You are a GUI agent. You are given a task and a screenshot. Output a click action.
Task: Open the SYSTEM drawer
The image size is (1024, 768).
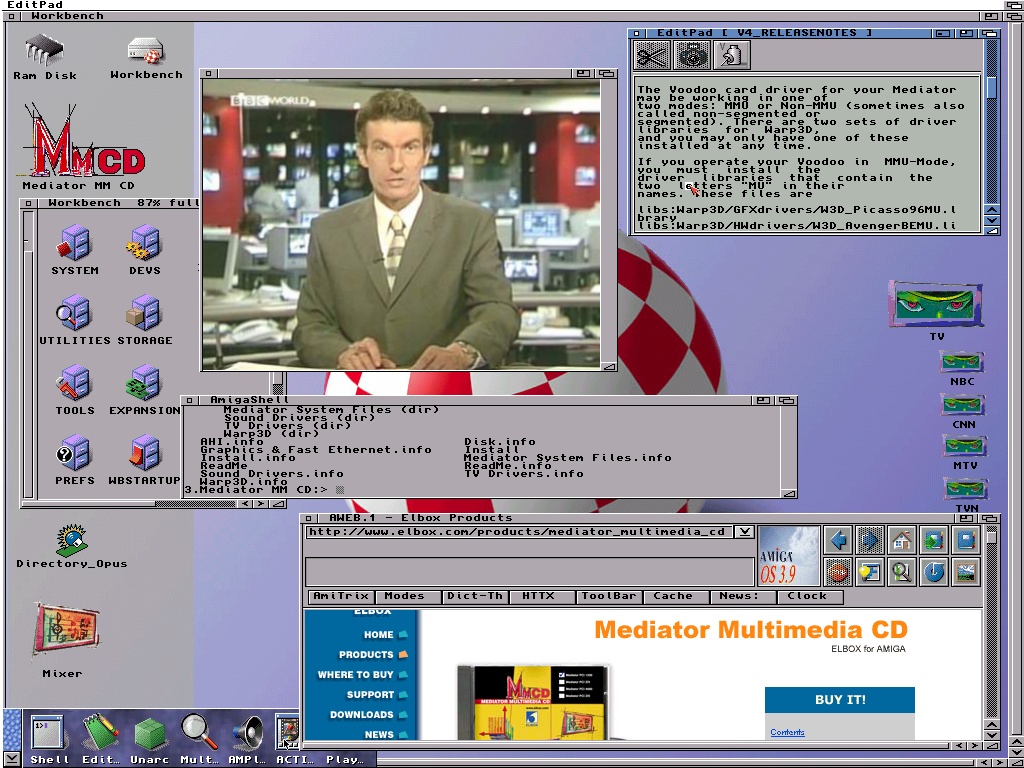point(74,242)
